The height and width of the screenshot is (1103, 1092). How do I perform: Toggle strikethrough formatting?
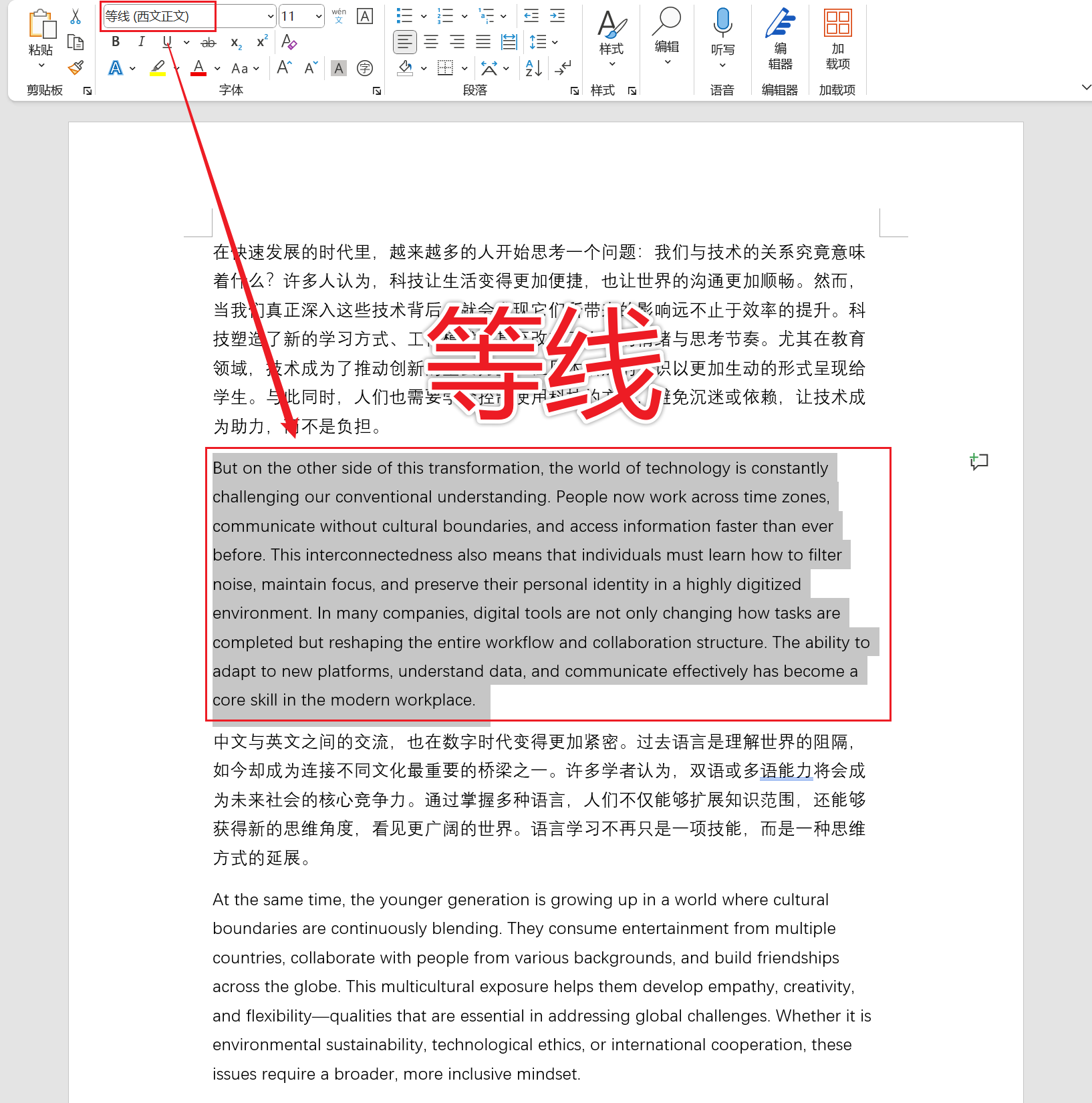[x=208, y=42]
